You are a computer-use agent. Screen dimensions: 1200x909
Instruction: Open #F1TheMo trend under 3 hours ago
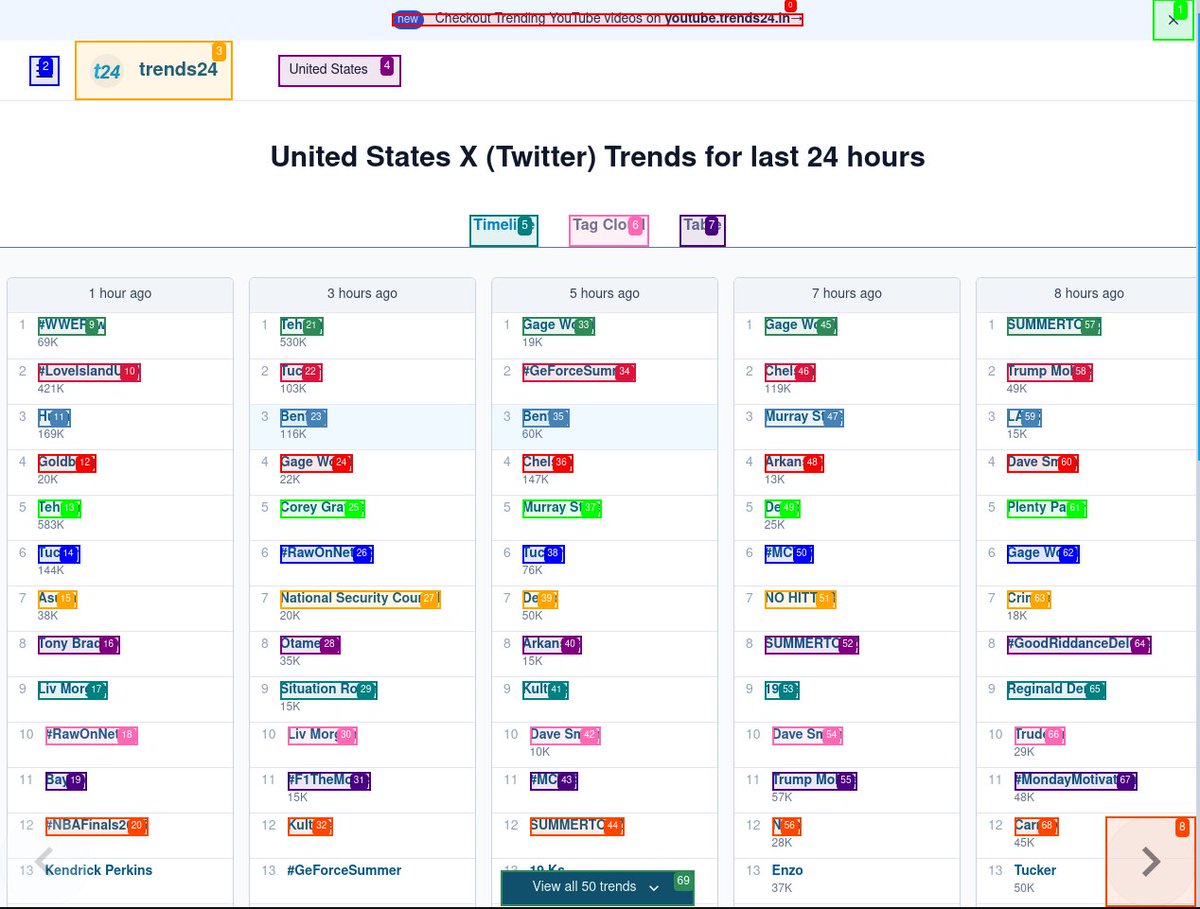[329, 780]
